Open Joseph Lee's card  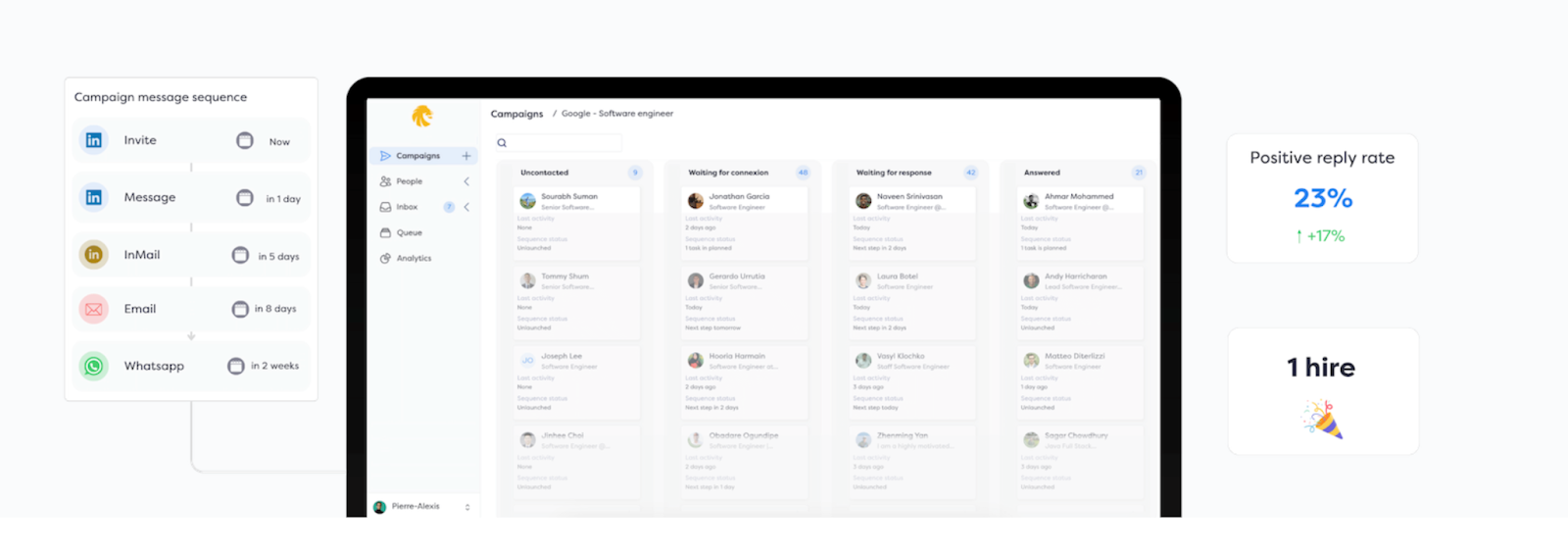pos(576,382)
